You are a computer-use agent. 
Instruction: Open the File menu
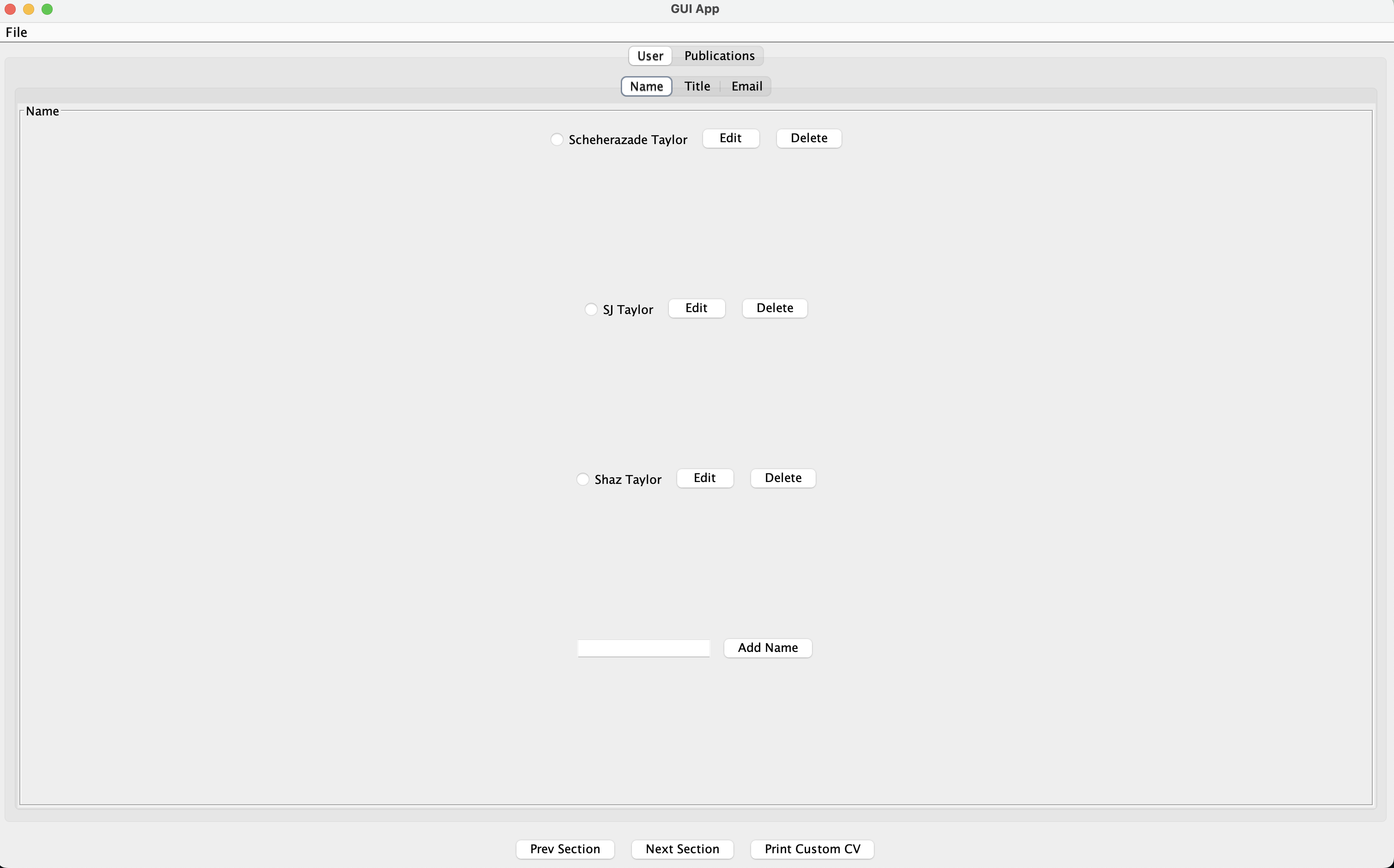17,31
